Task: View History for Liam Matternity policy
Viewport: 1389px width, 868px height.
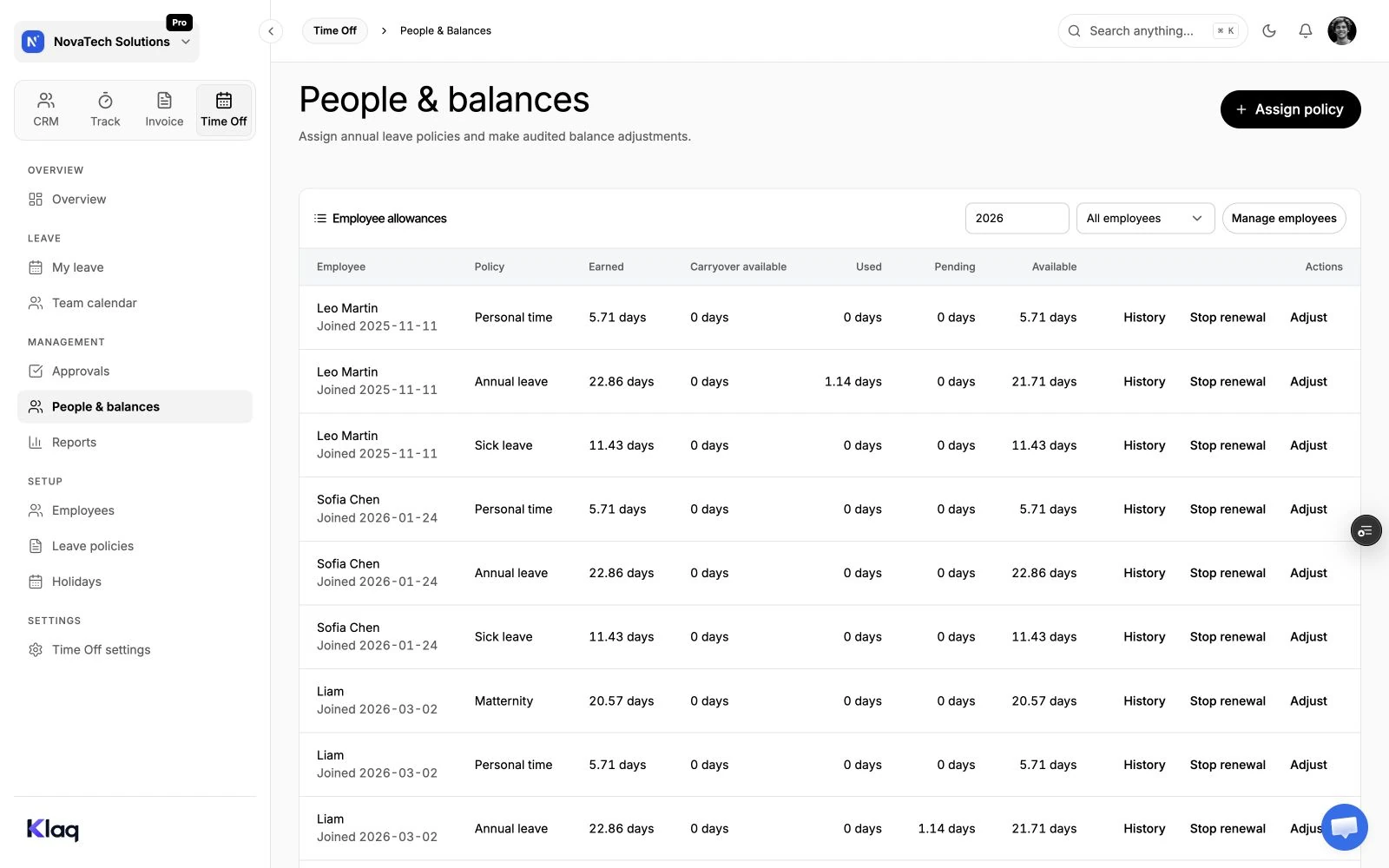Action: coord(1144,701)
